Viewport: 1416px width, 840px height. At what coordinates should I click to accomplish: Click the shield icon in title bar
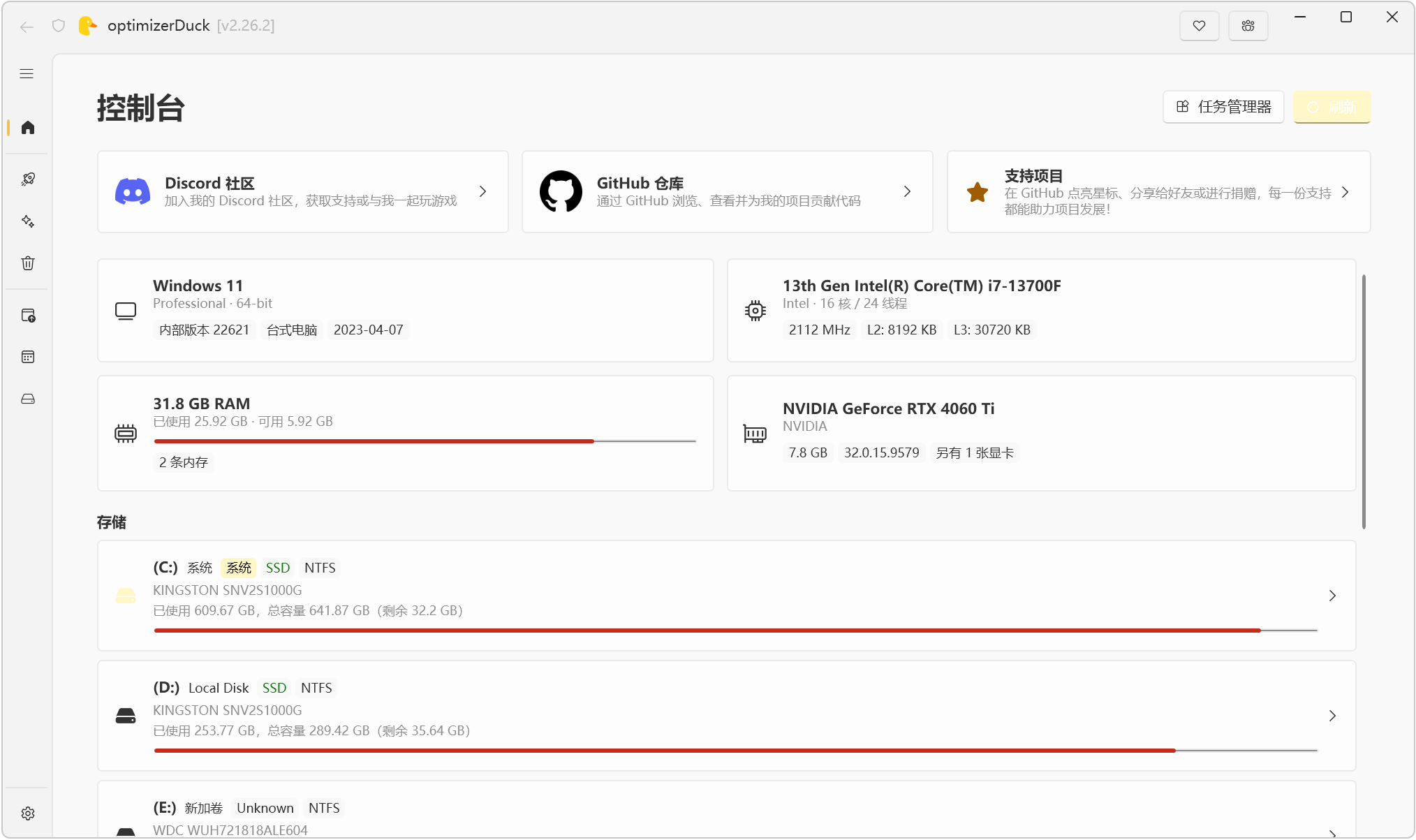59,26
